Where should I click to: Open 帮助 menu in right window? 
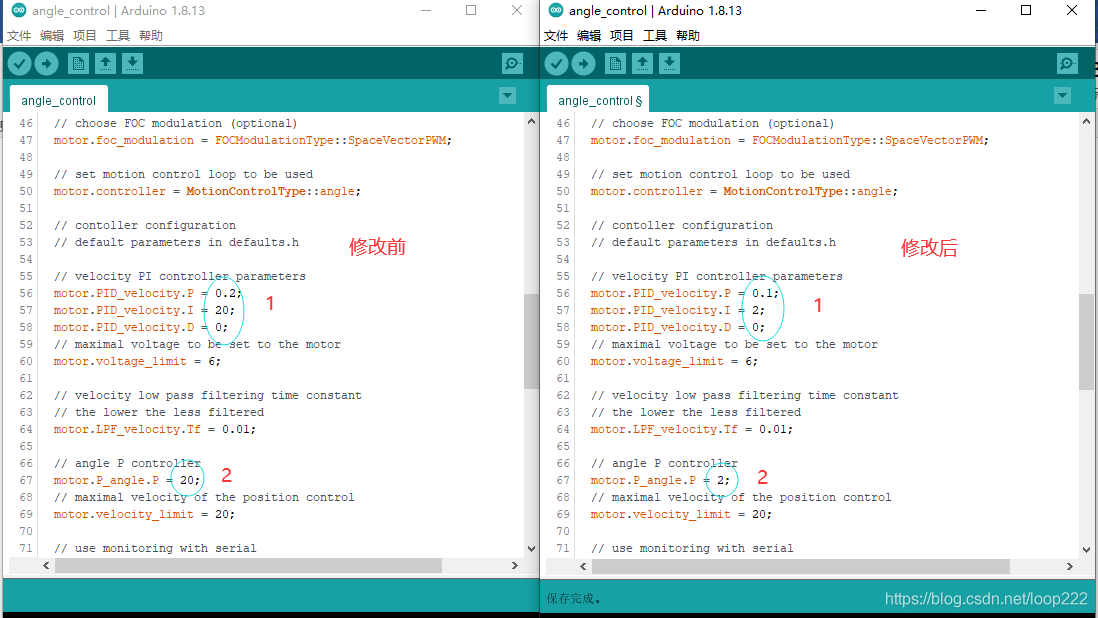688,36
